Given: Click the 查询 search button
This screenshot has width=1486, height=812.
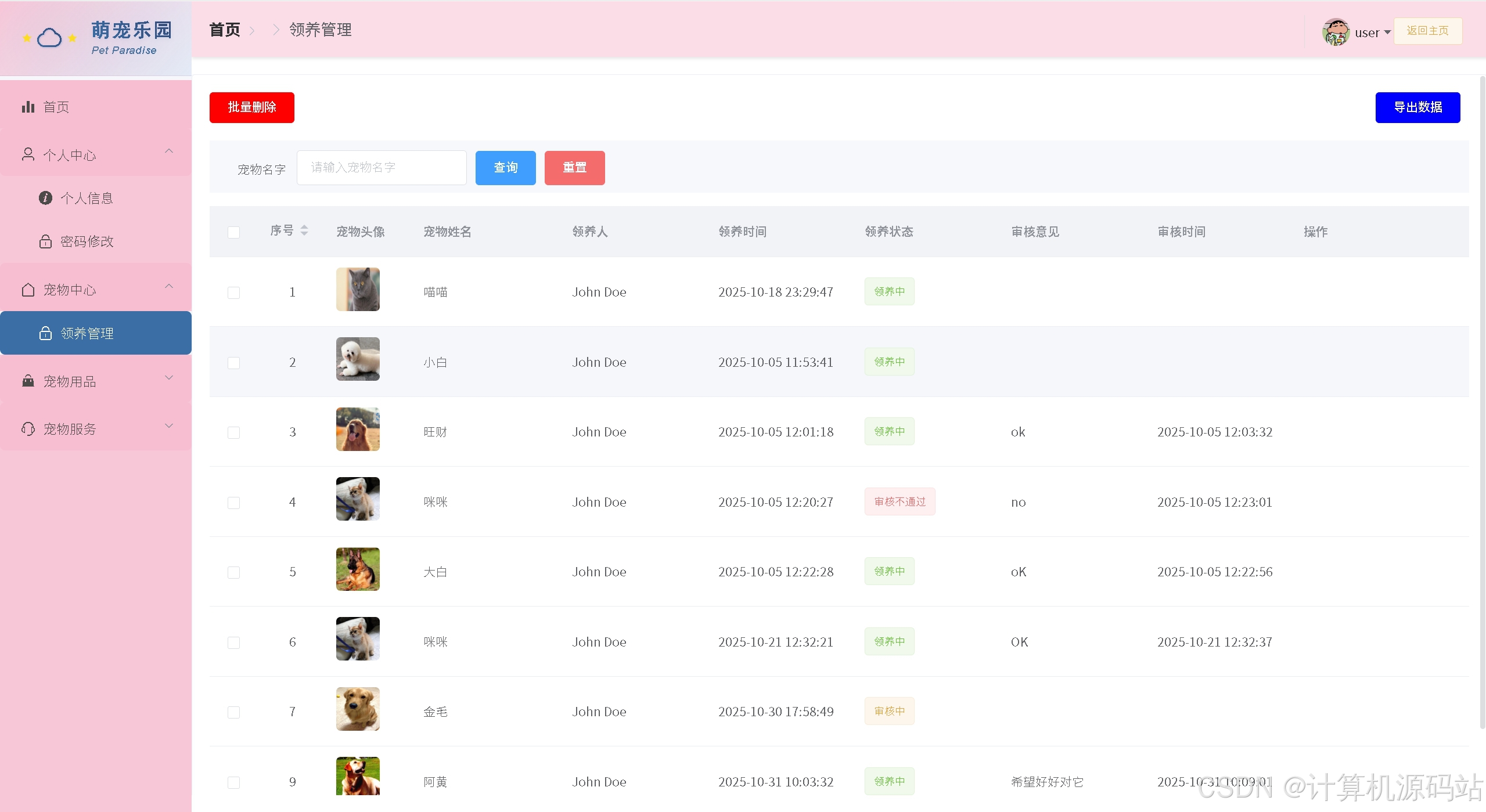Looking at the screenshot, I should 506,168.
